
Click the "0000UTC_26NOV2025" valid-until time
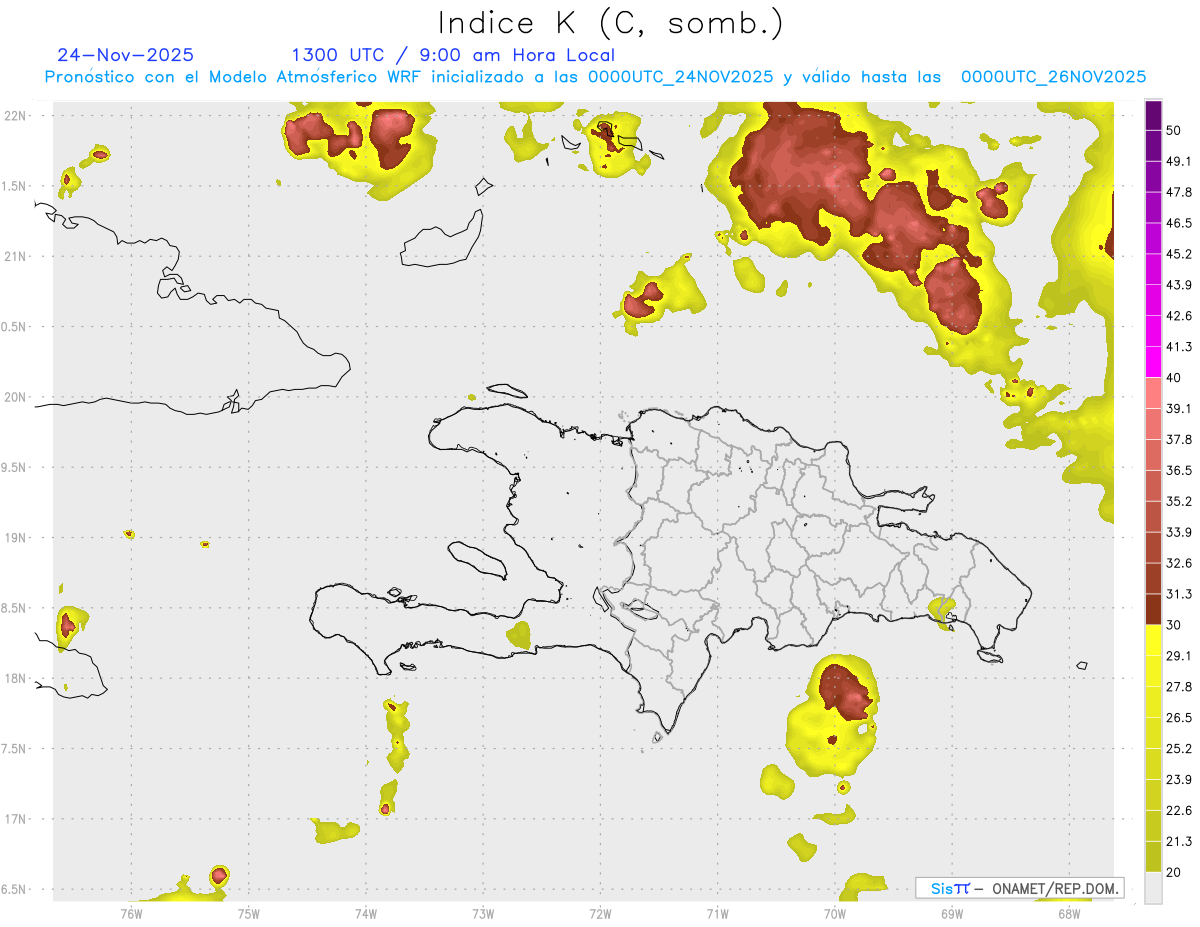pos(1053,77)
